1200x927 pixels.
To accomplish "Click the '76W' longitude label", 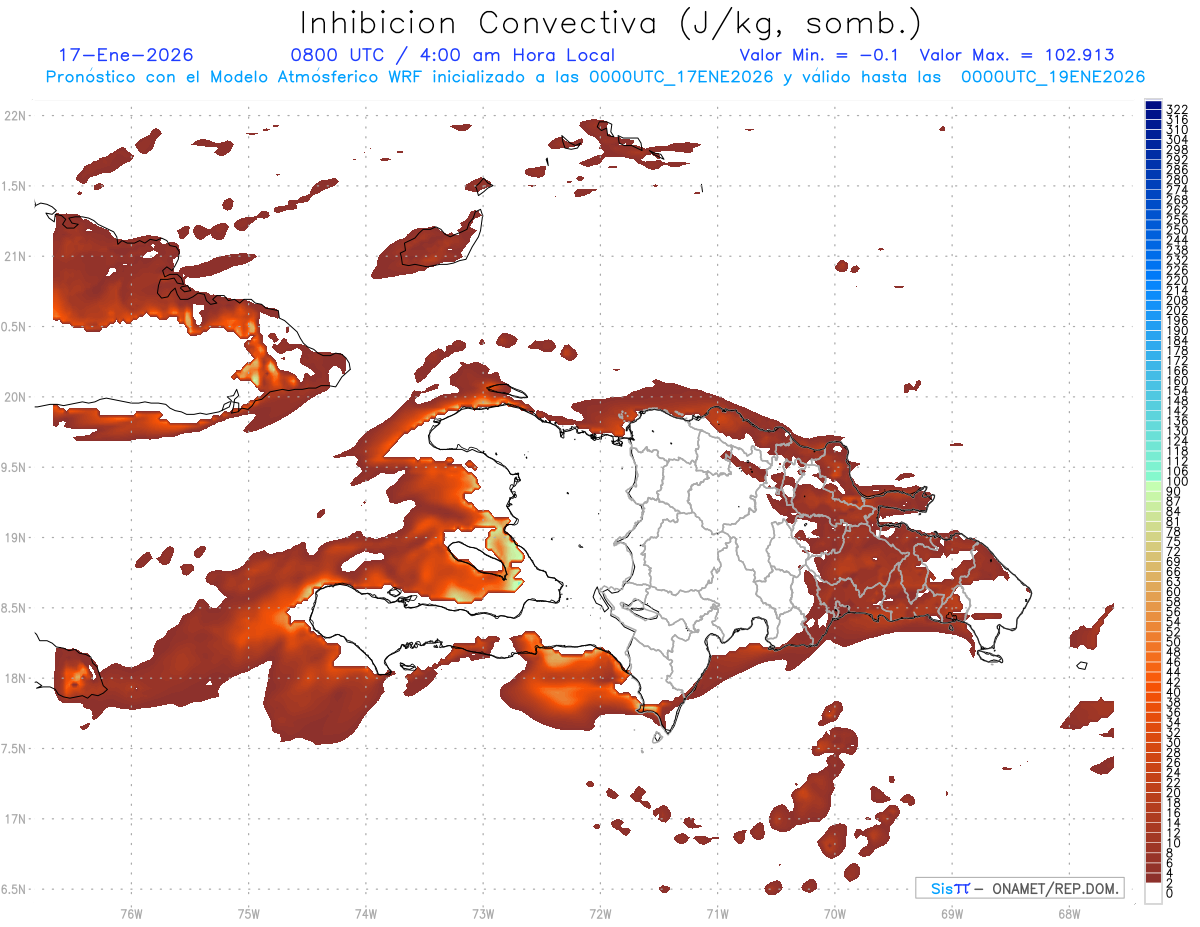I will pos(131,913).
